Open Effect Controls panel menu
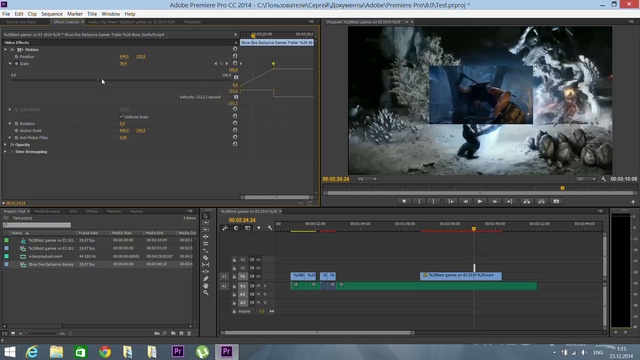The height and width of the screenshot is (360, 640). (311, 22)
